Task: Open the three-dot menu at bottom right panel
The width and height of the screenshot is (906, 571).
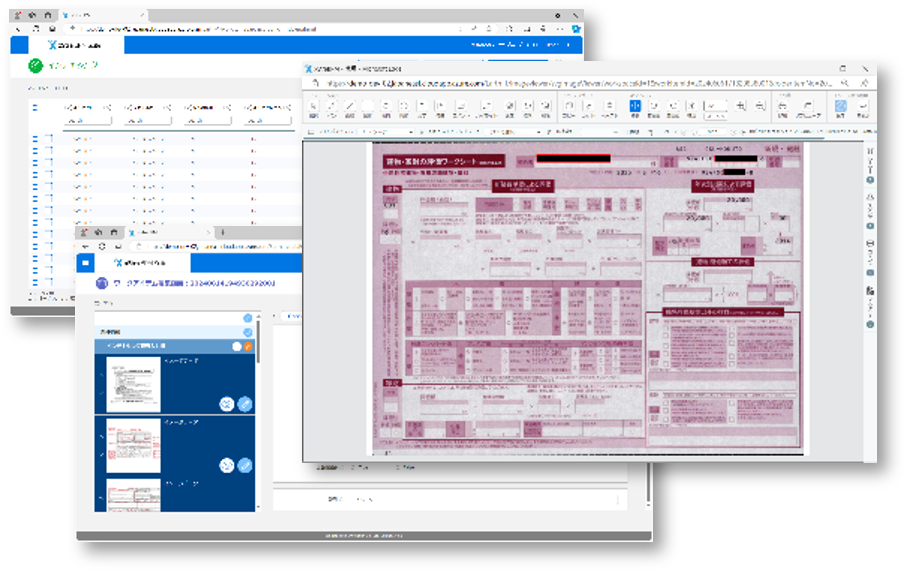Action: point(617,499)
